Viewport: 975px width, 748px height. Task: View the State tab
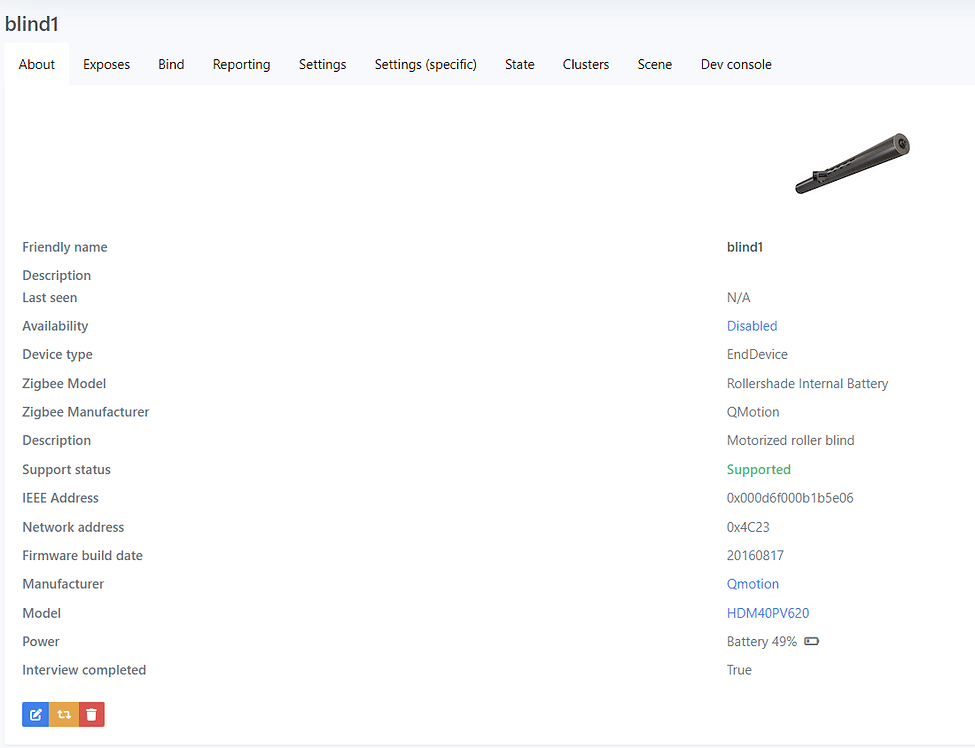pos(519,64)
